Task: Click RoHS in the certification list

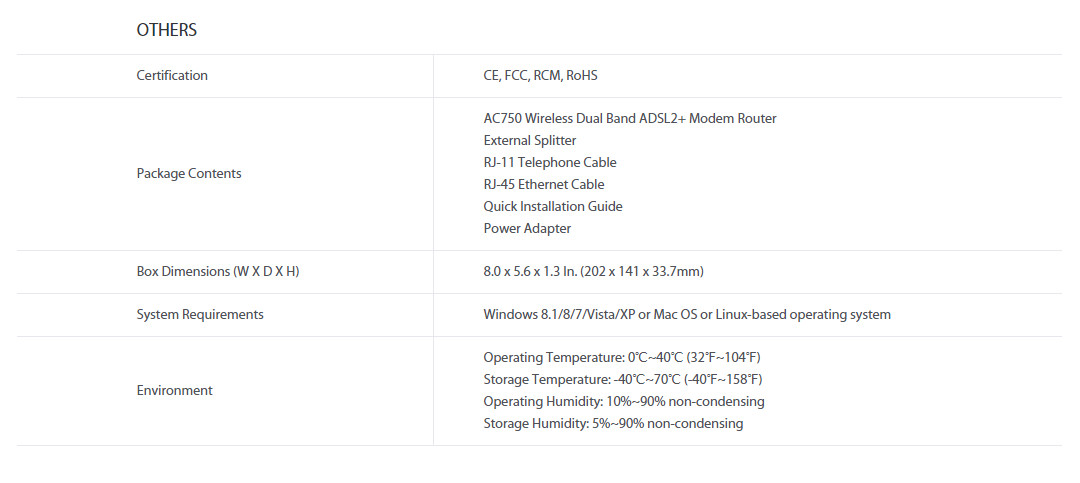Action: pyautogui.click(x=581, y=75)
